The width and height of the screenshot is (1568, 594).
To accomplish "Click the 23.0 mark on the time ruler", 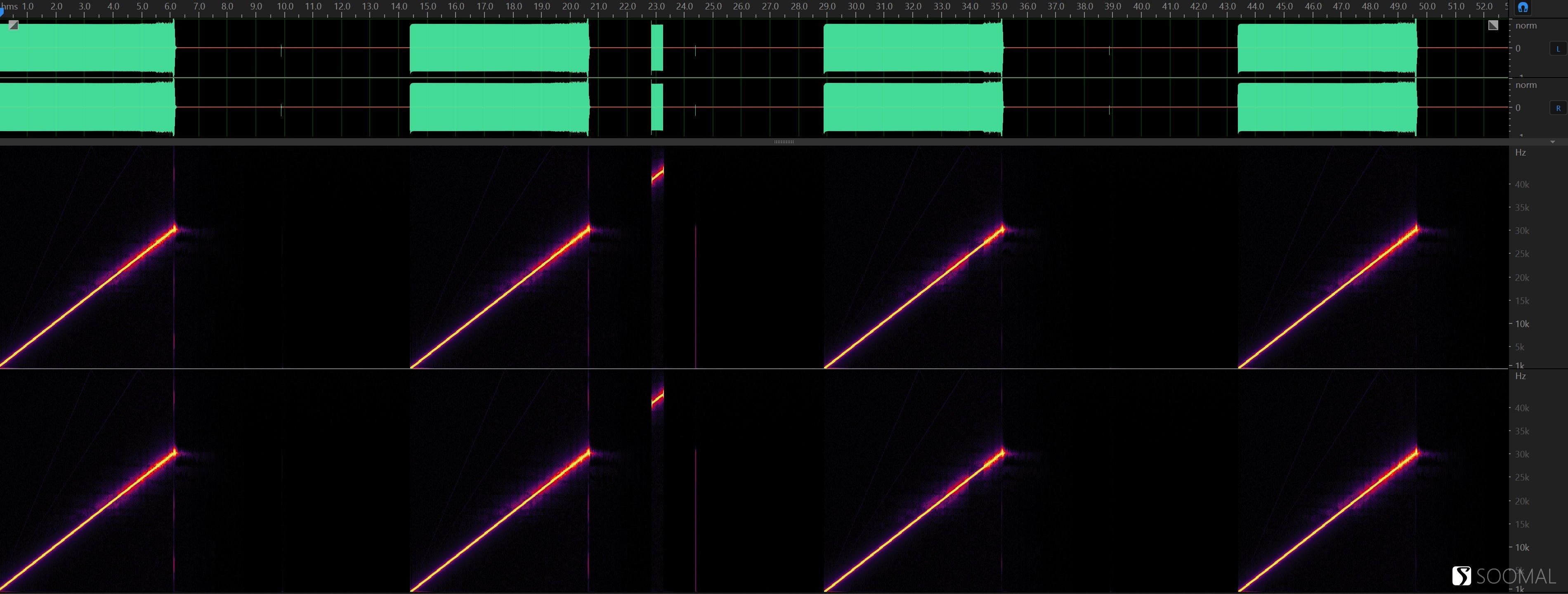I will click(656, 6).
